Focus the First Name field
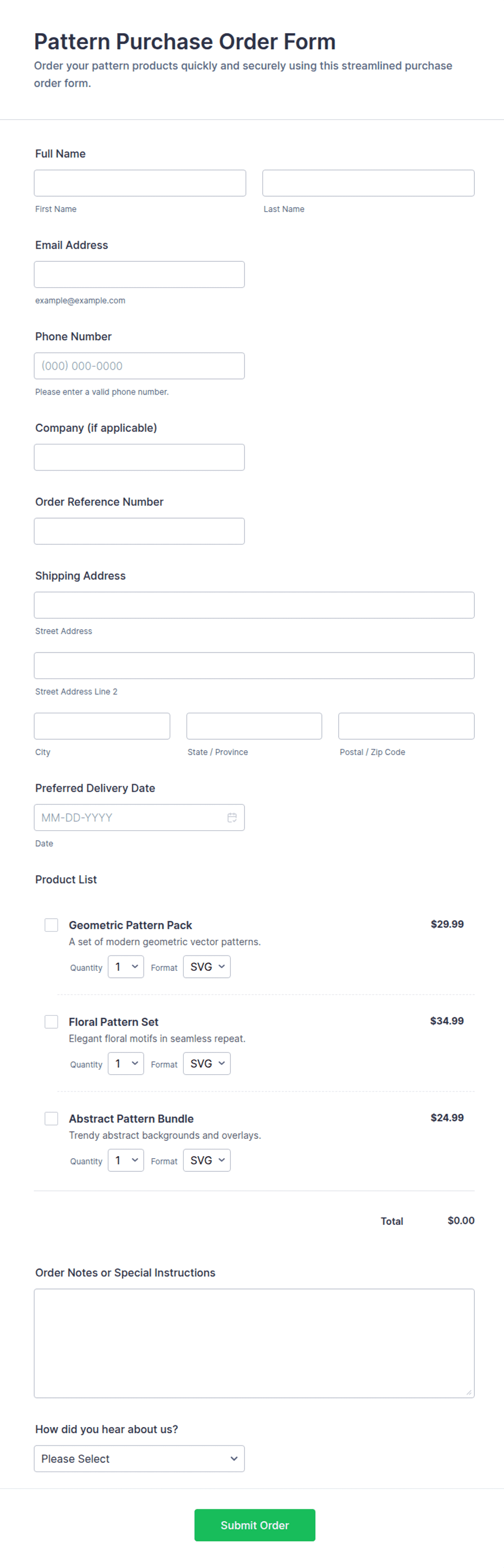 (140, 183)
